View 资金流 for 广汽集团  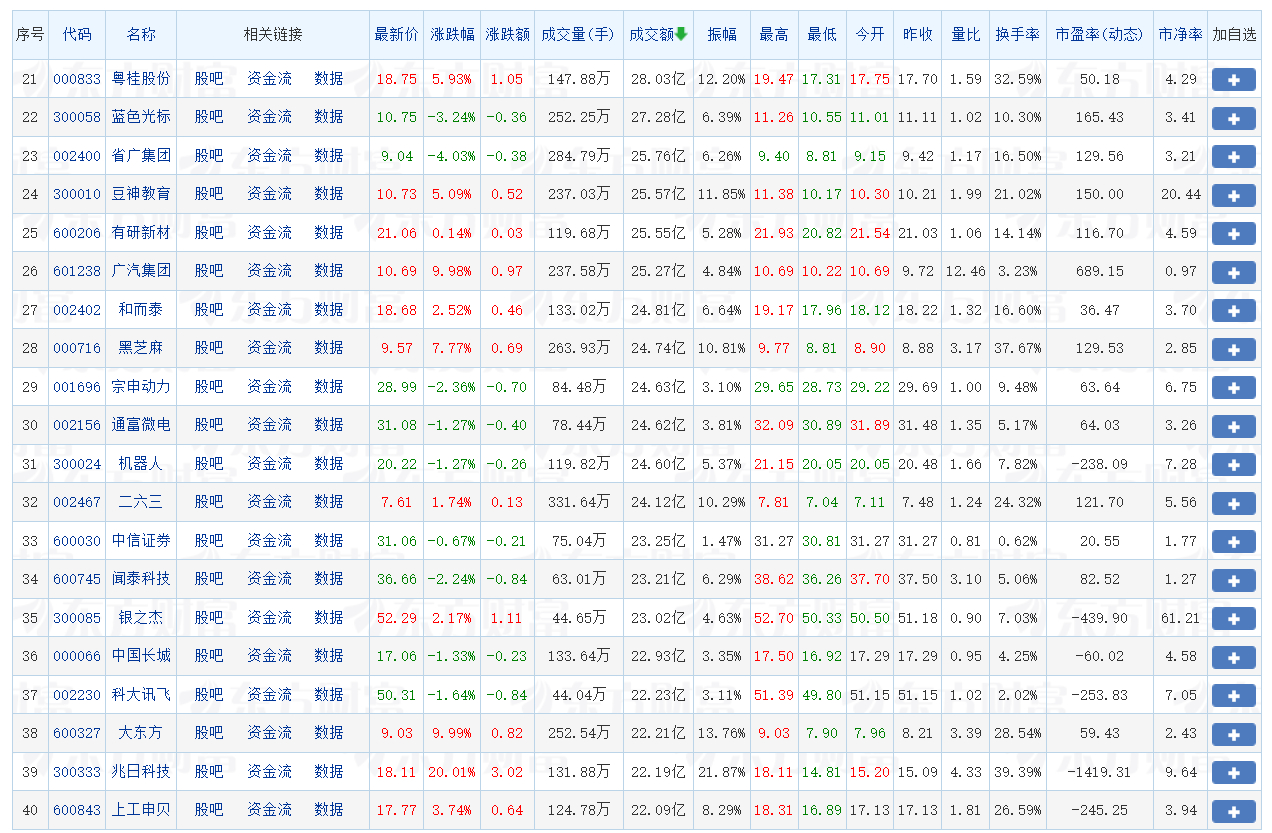(x=269, y=271)
